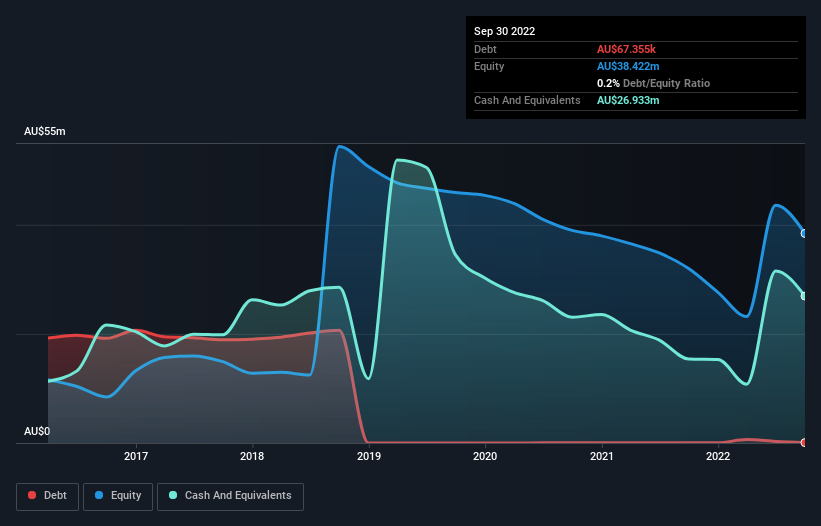Click the 2021 x-axis label
Image resolution: width=821 pixels, height=526 pixels.
click(x=602, y=456)
